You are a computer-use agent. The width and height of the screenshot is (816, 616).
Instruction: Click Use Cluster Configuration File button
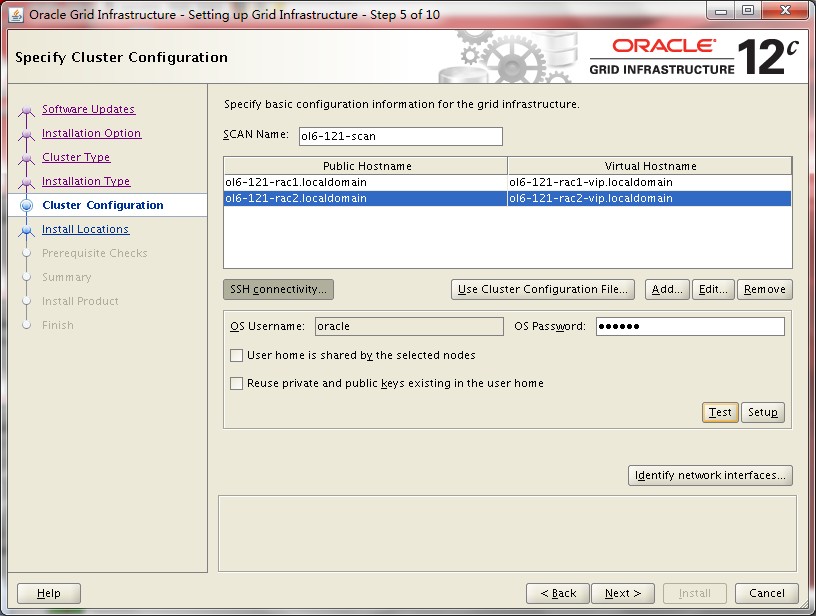coord(543,289)
